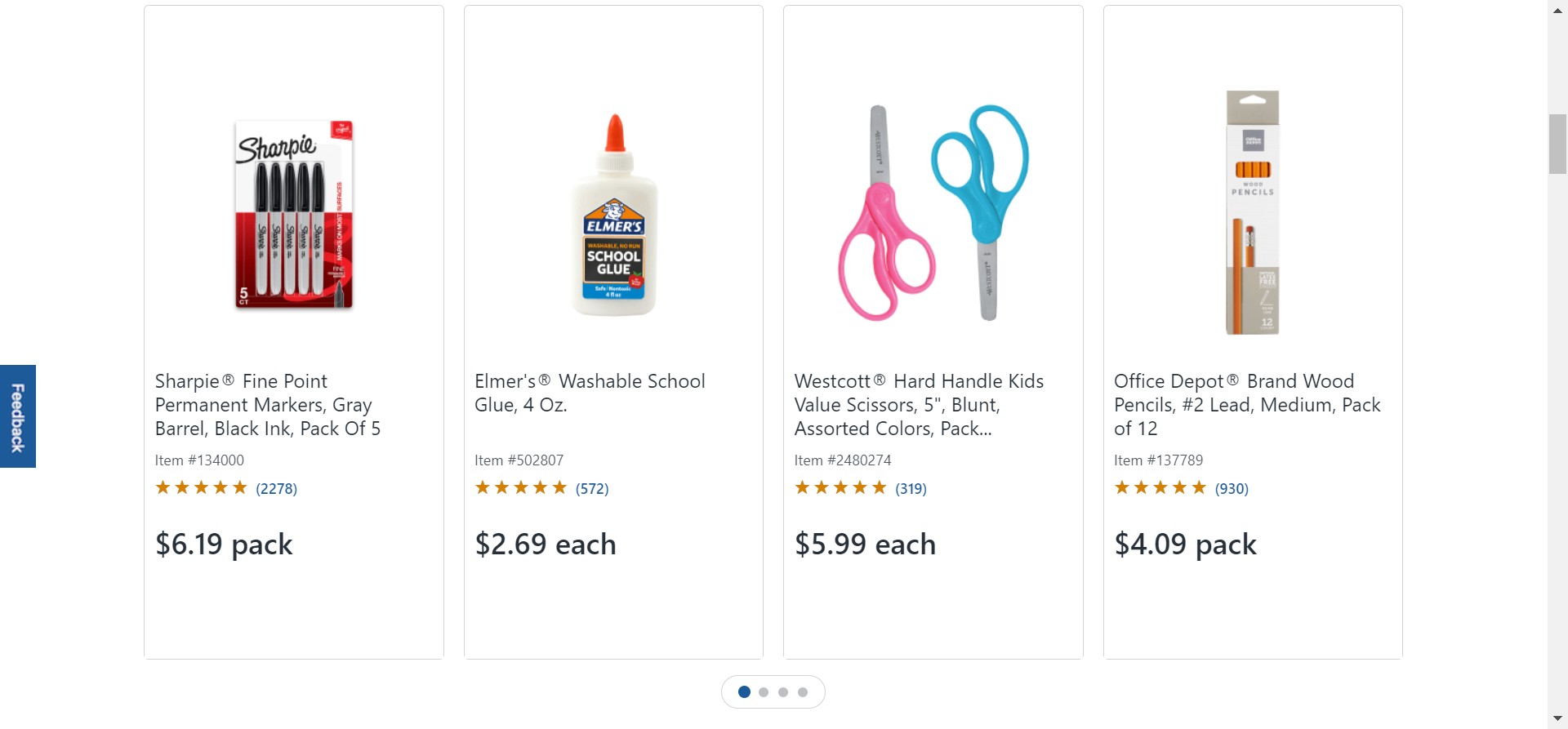Open Westcott Hard Handle Kids Scissors link
The width and height of the screenshot is (1568, 729).
click(918, 405)
